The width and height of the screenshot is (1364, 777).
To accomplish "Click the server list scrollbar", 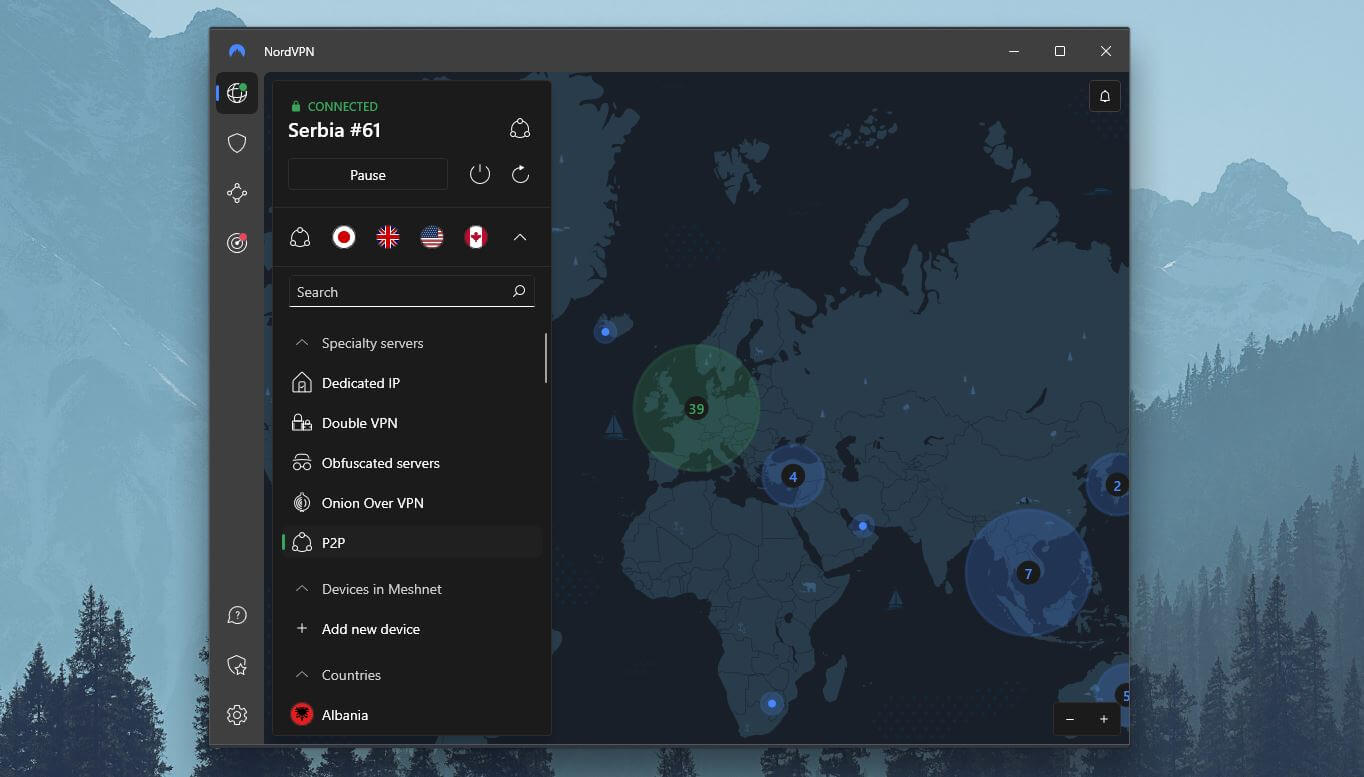I will click(546, 358).
